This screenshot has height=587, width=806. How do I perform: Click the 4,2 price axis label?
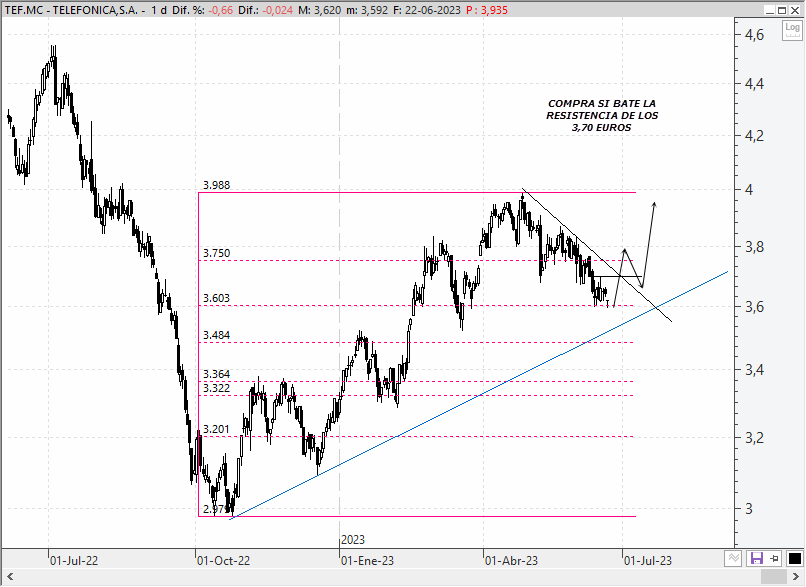[755, 136]
